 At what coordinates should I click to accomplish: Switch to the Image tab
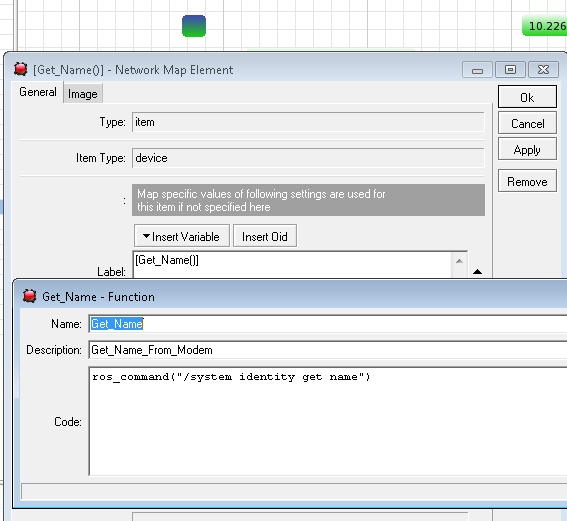83,94
